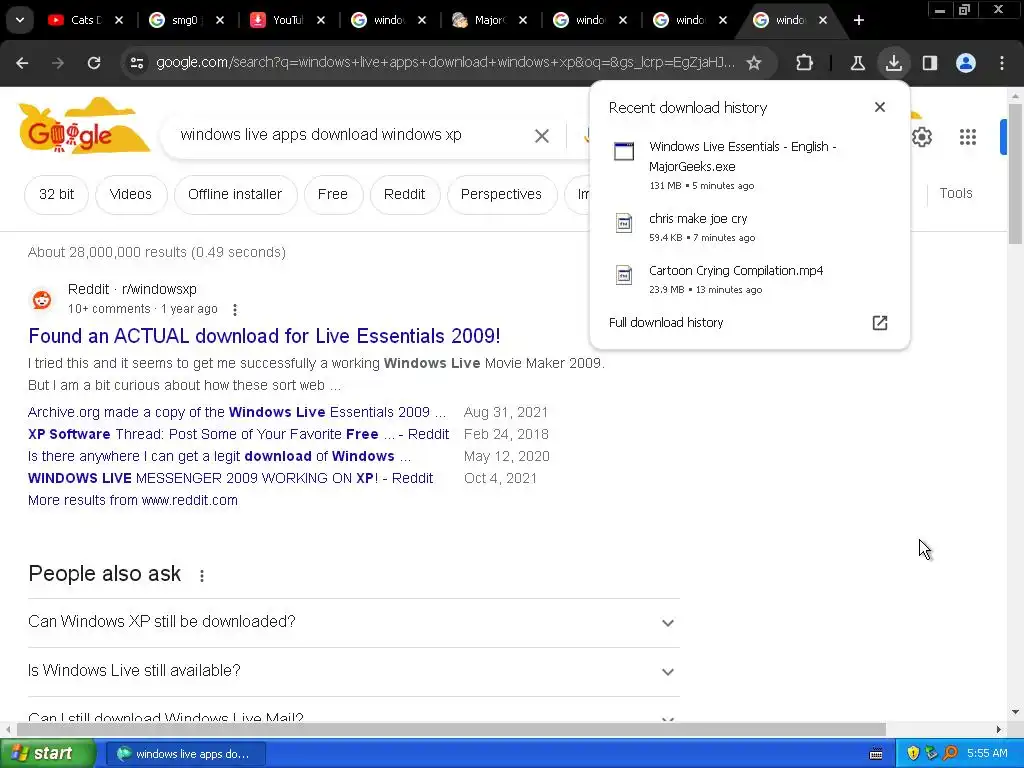
Task: Click the system clock 5:55 AM
Action: point(987,754)
